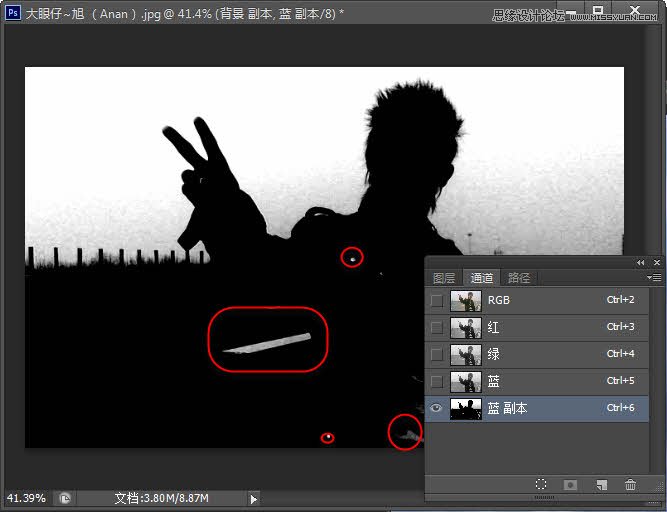Collapse the panel with the double-arrow icon
This screenshot has width=667, height=512.
pyautogui.click(x=641, y=262)
